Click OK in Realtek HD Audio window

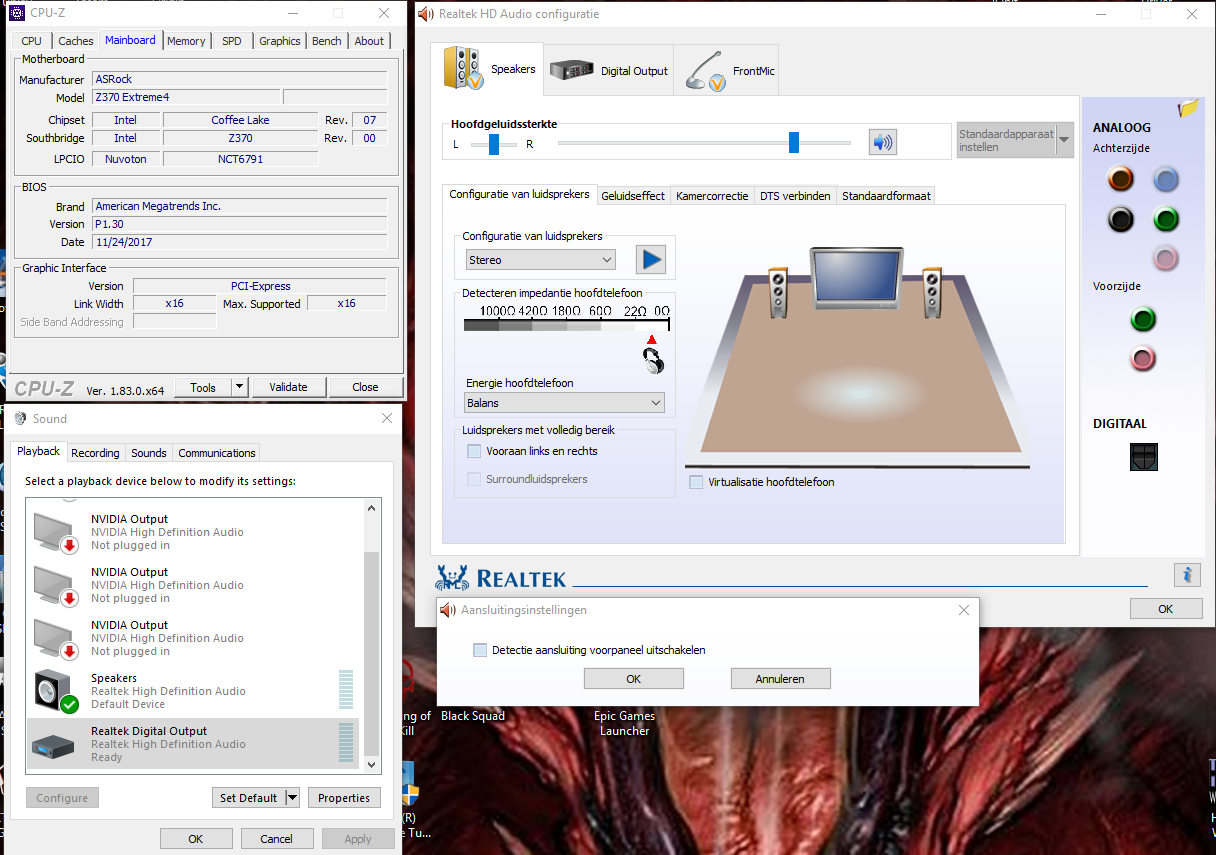[1166, 608]
